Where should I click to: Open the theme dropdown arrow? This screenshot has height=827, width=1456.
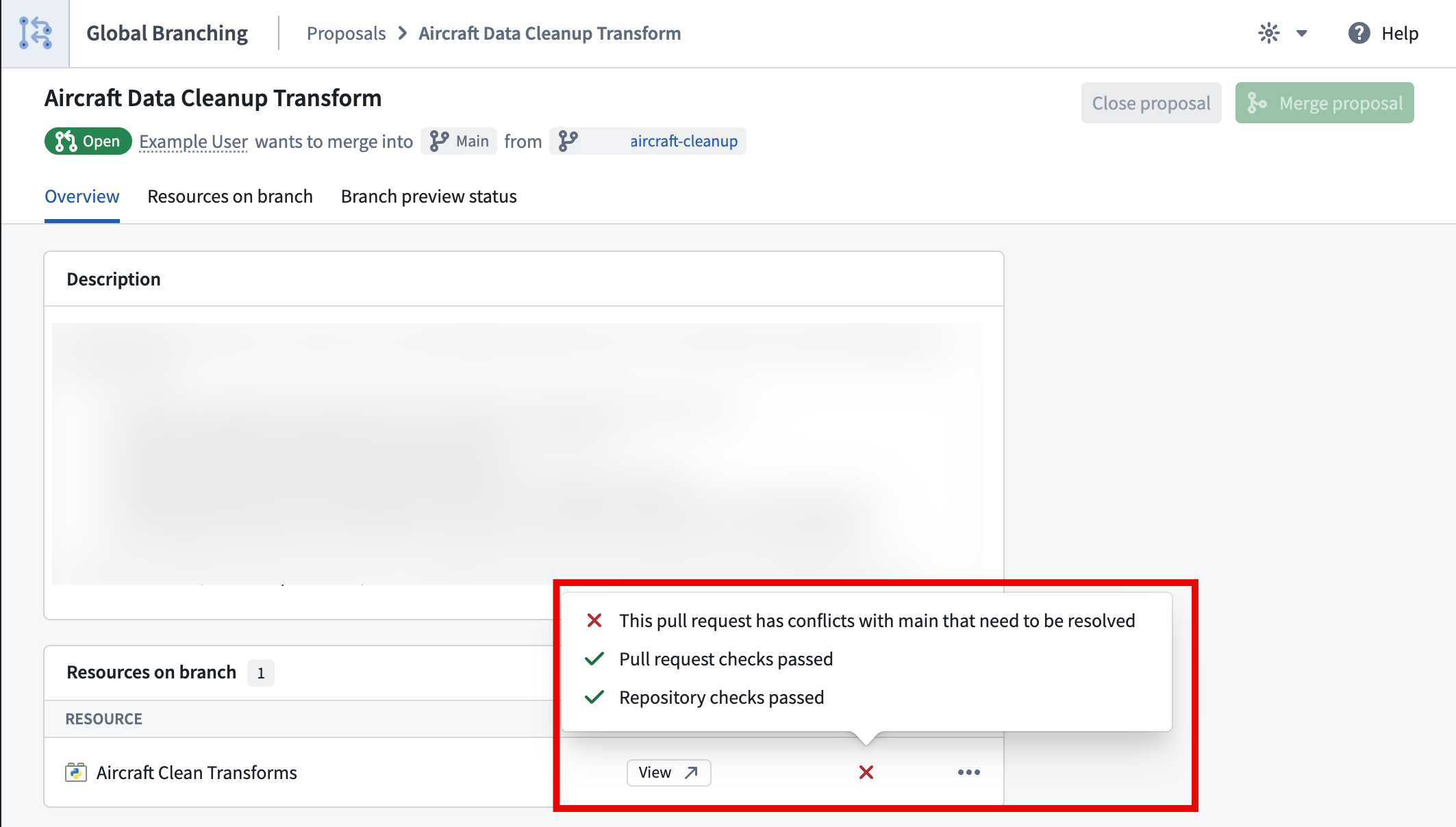tap(1301, 33)
